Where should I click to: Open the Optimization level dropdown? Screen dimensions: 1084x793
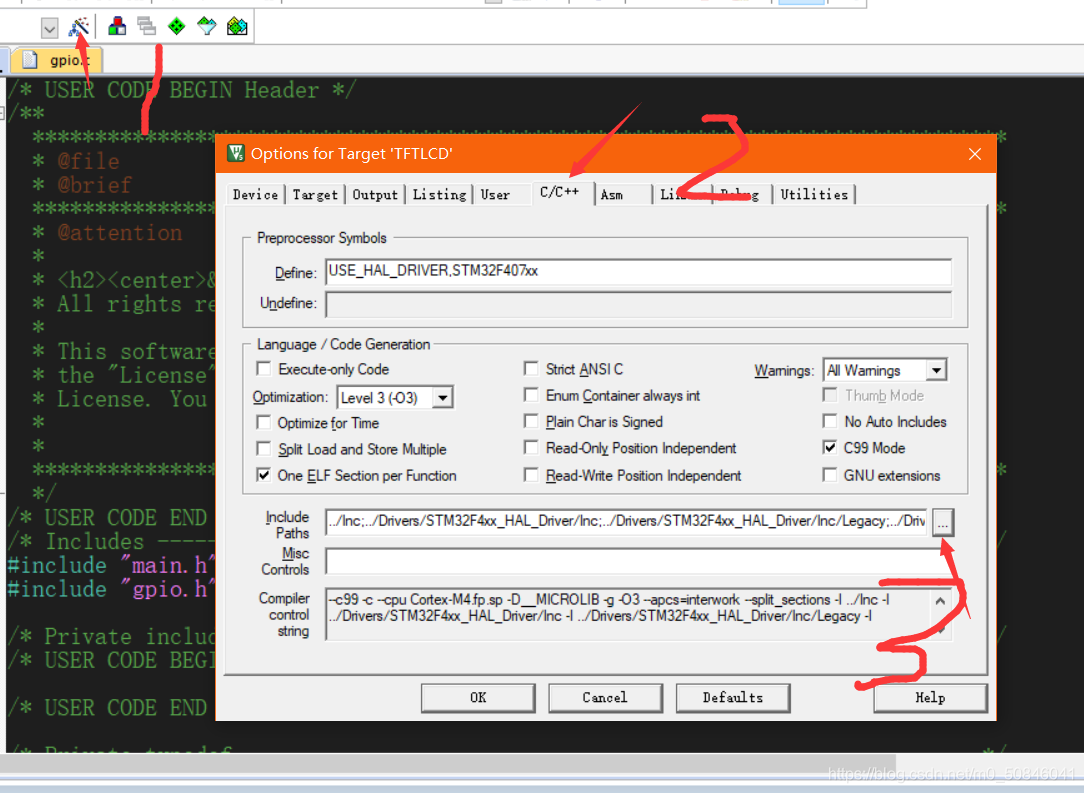pyautogui.click(x=442, y=398)
